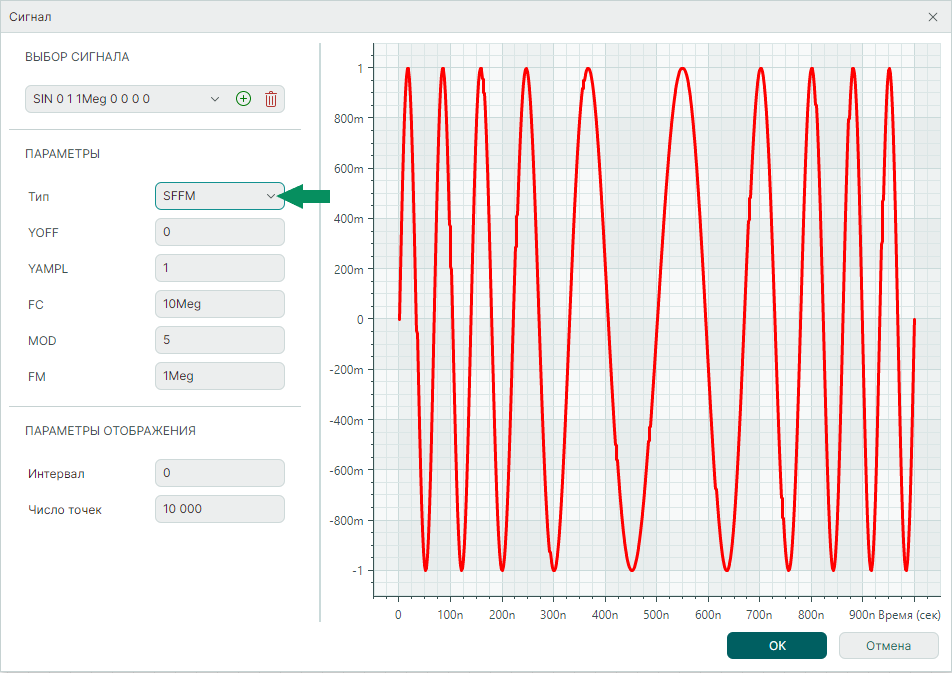
Task: Select the FC field containing 10Meg
Action: 220,304
